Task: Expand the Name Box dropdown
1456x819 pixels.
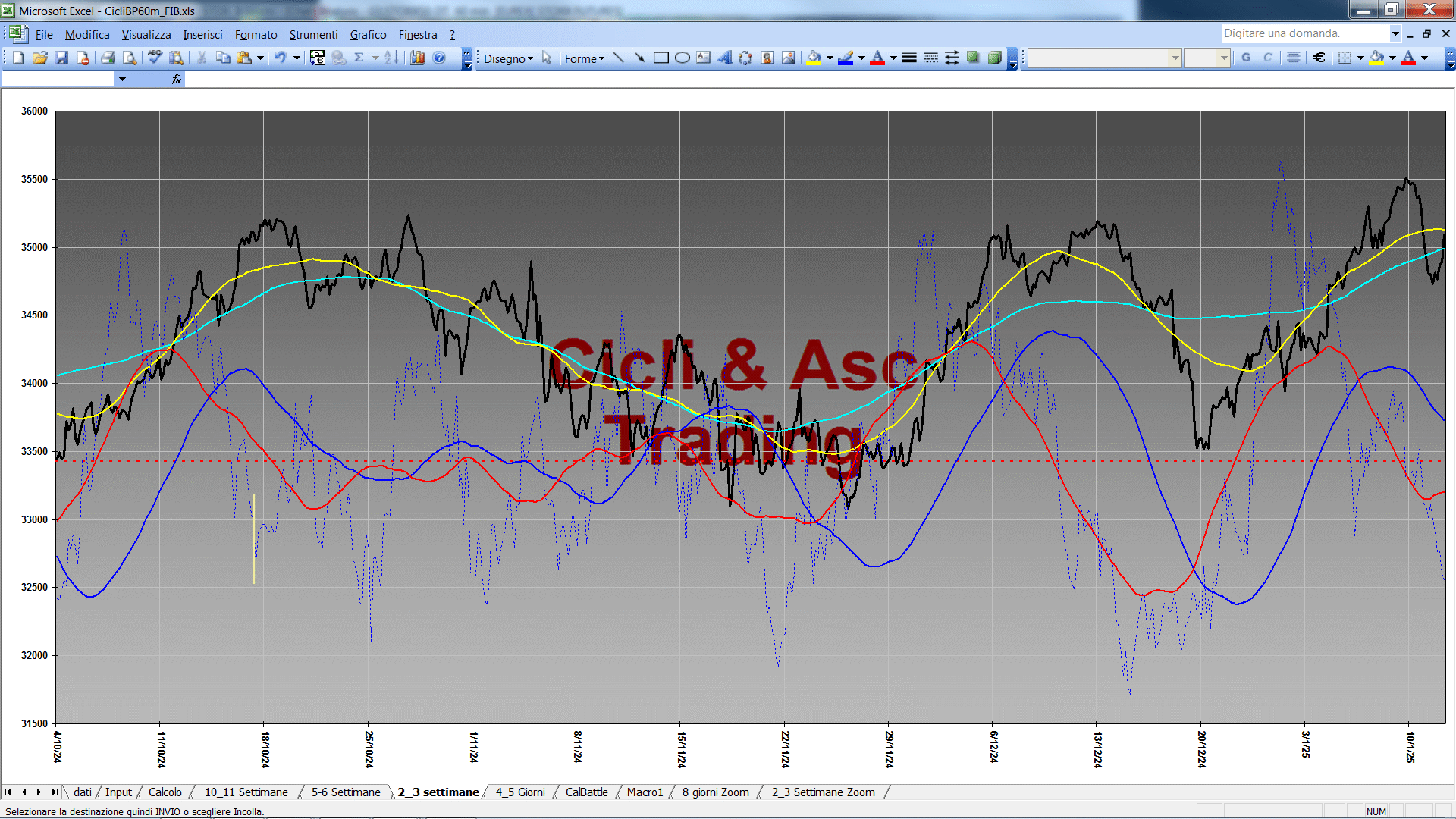Action: [122, 79]
